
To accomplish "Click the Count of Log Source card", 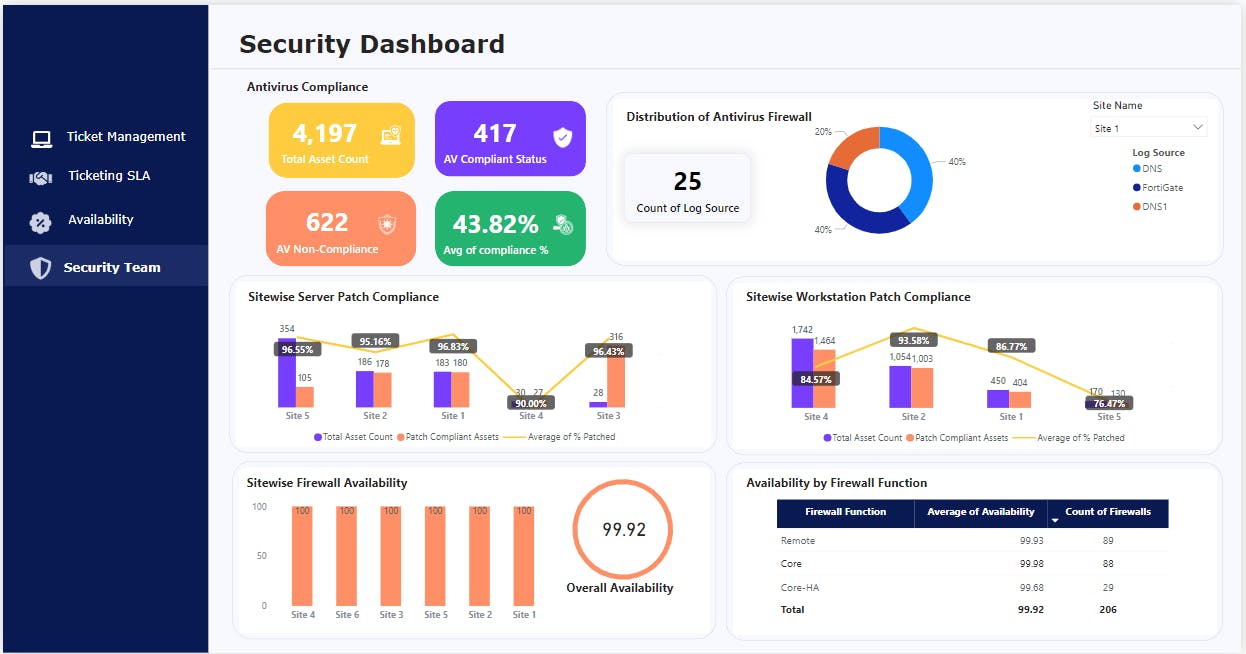I will [687, 188].
